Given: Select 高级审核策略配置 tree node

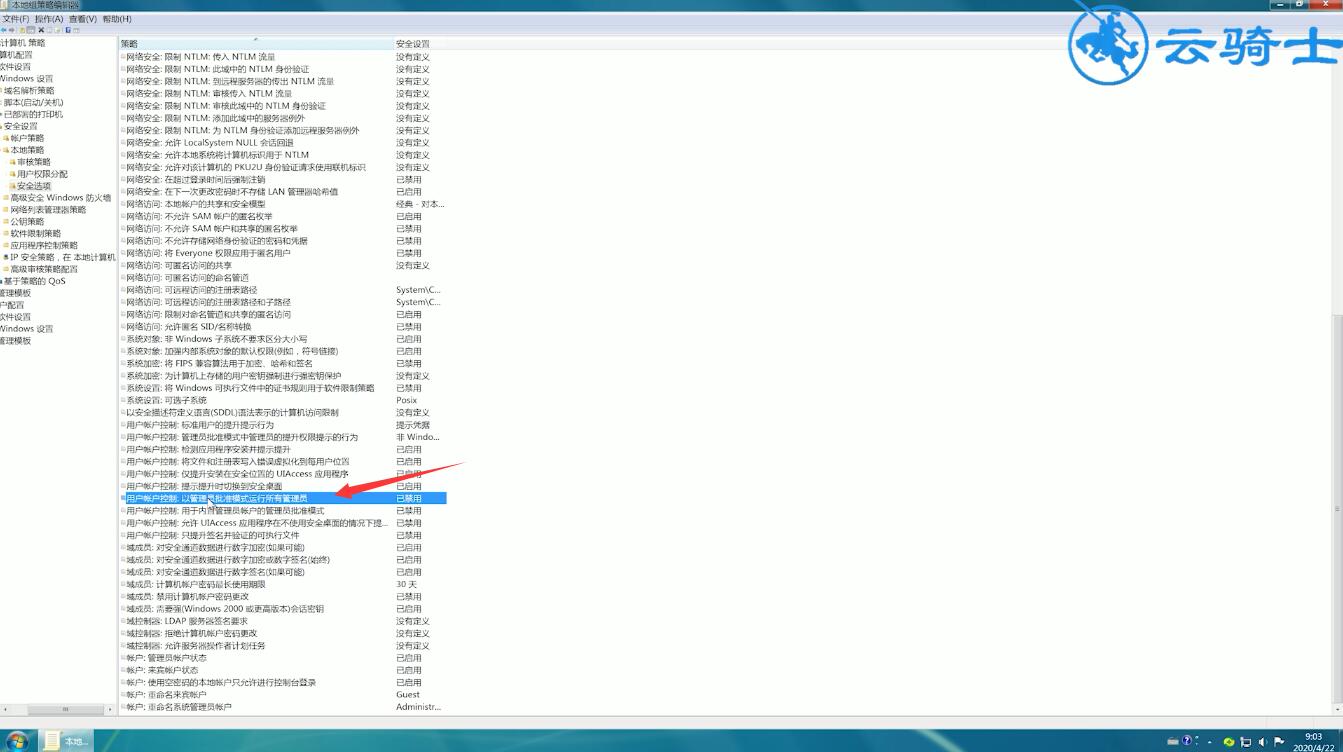Looking at the screenshot, I should [x=43, y=269].
